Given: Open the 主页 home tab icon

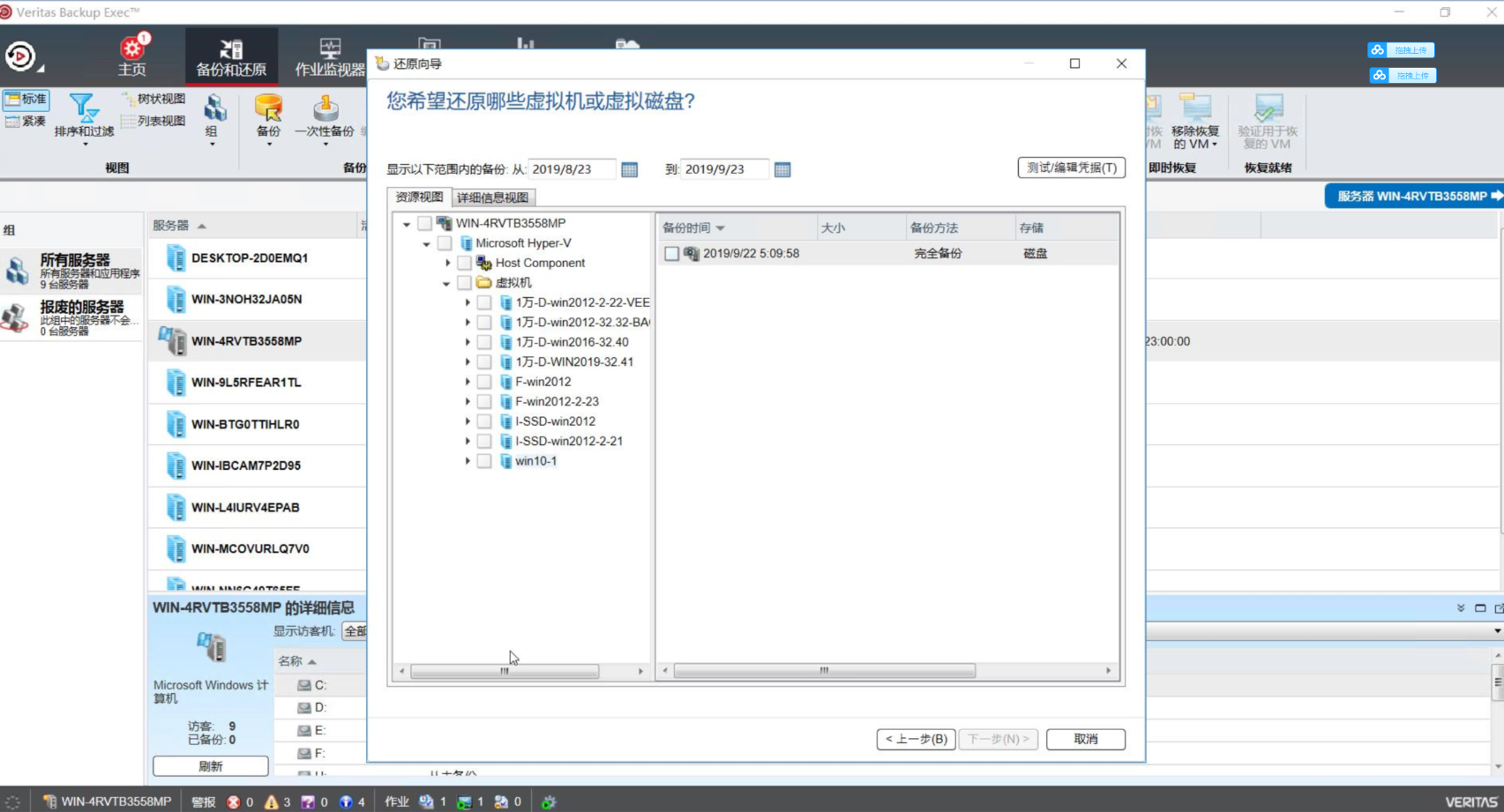Looking at the screenshot, I should [132, 56].
